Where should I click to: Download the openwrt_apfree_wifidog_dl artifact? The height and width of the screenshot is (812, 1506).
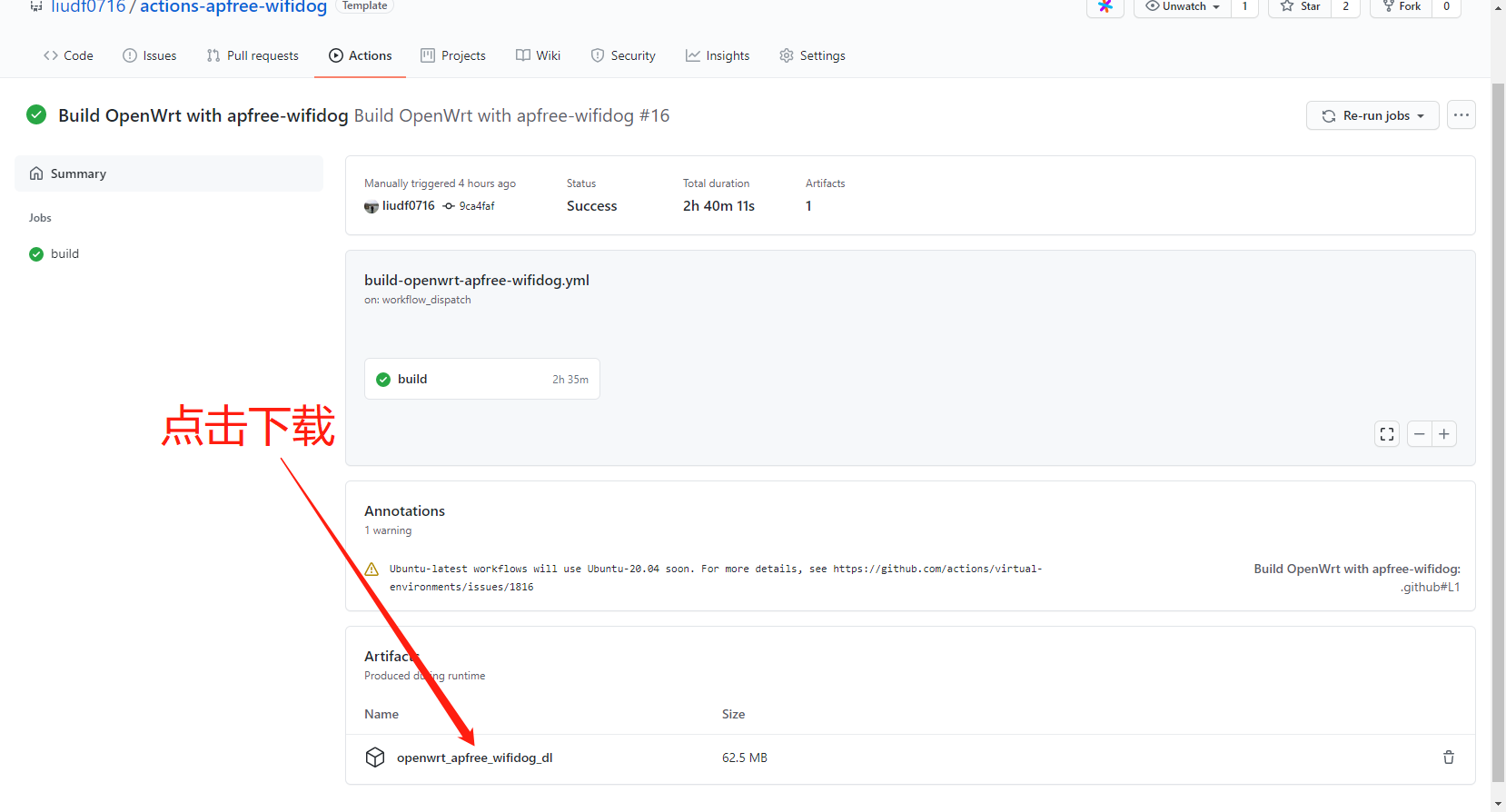474,758
